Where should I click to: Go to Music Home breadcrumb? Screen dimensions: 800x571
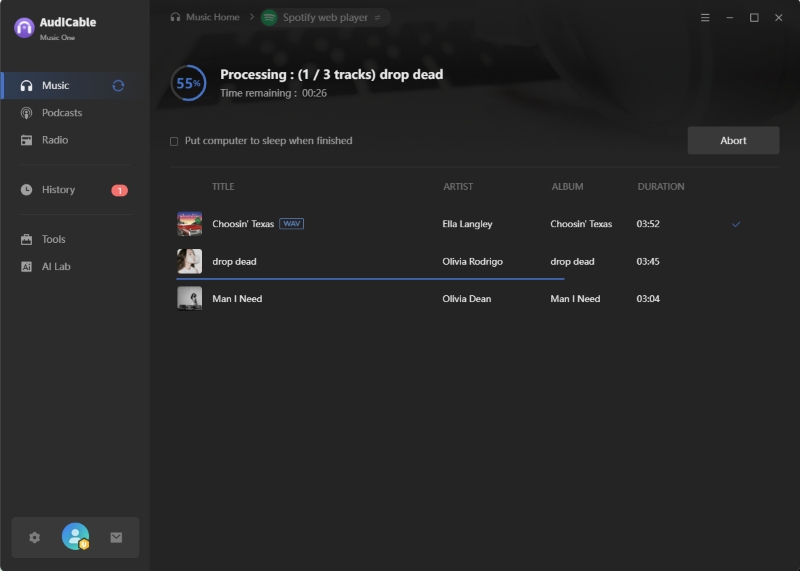(205, 17)
